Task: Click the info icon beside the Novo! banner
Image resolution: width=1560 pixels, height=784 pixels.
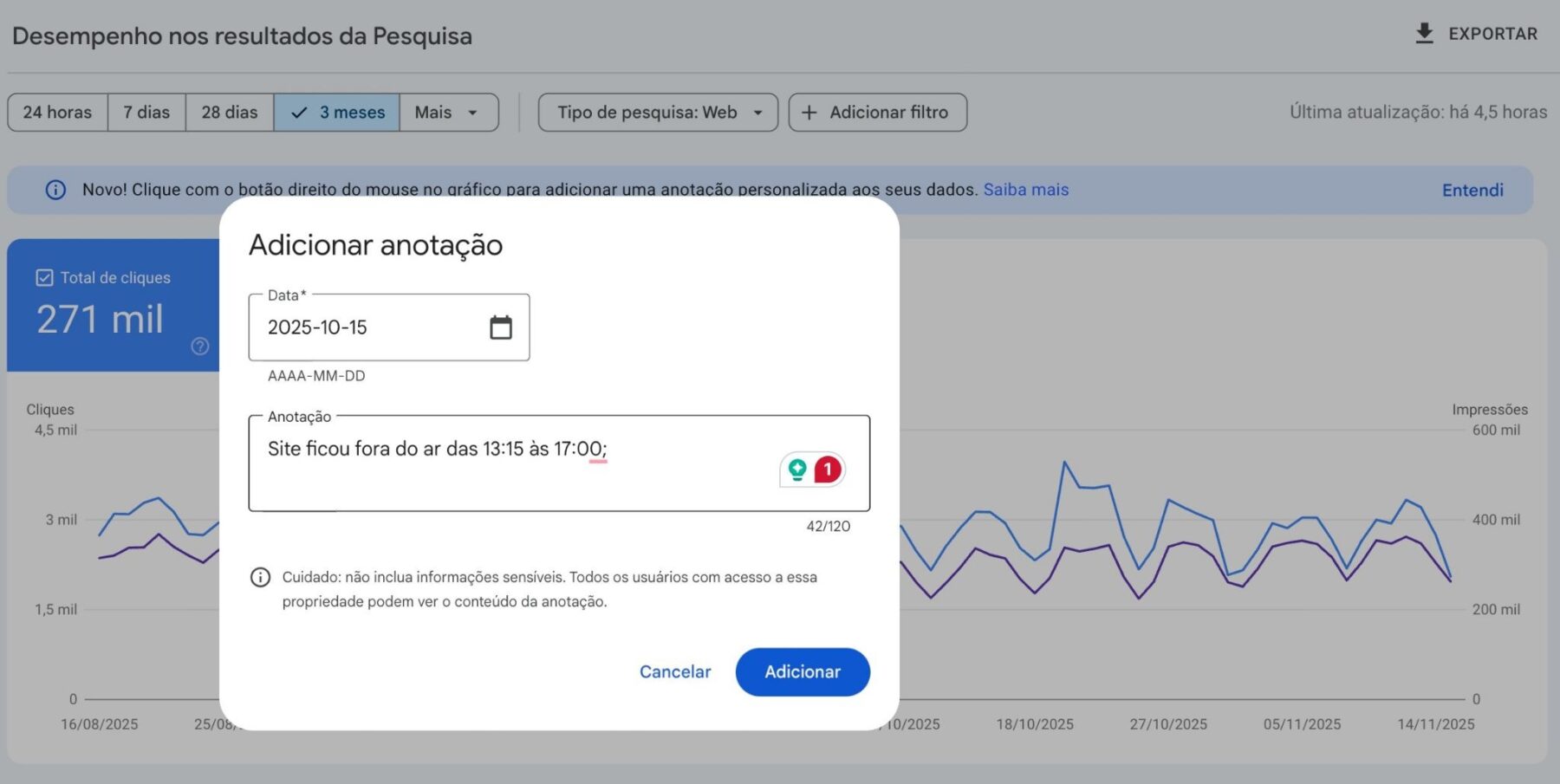Action: (x=56, y=190)
